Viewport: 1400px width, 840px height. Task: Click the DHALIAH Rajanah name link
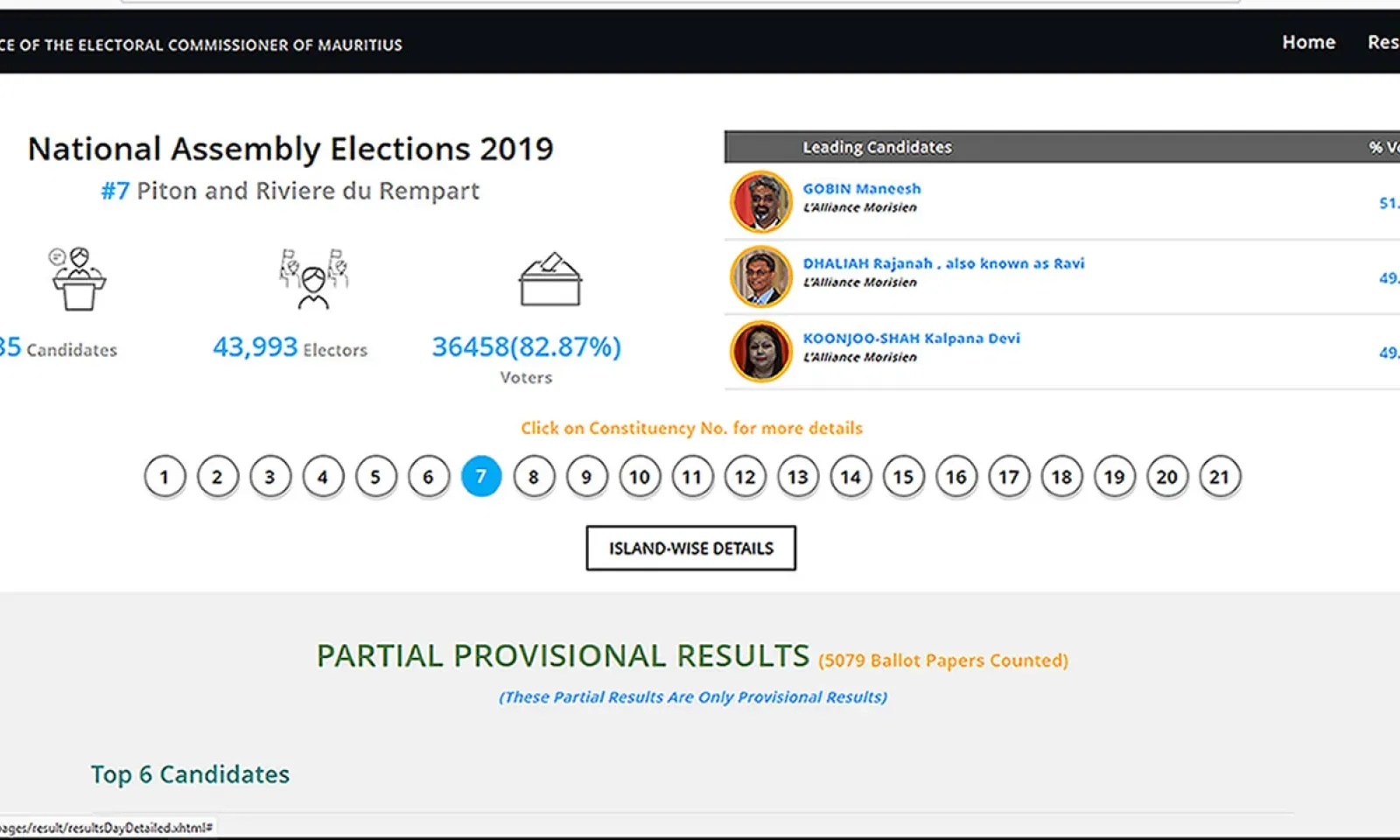pyautogui.click(x=943, y=263)
